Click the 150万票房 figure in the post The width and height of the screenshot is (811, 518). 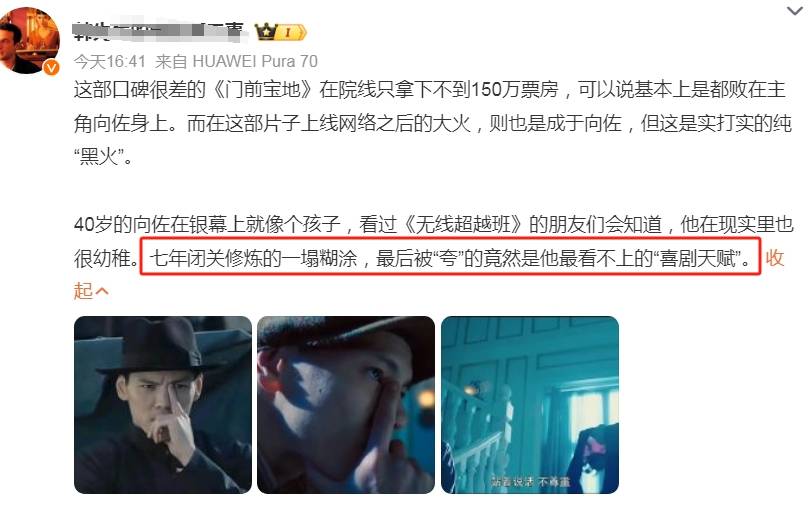click(x=515, y=89)
